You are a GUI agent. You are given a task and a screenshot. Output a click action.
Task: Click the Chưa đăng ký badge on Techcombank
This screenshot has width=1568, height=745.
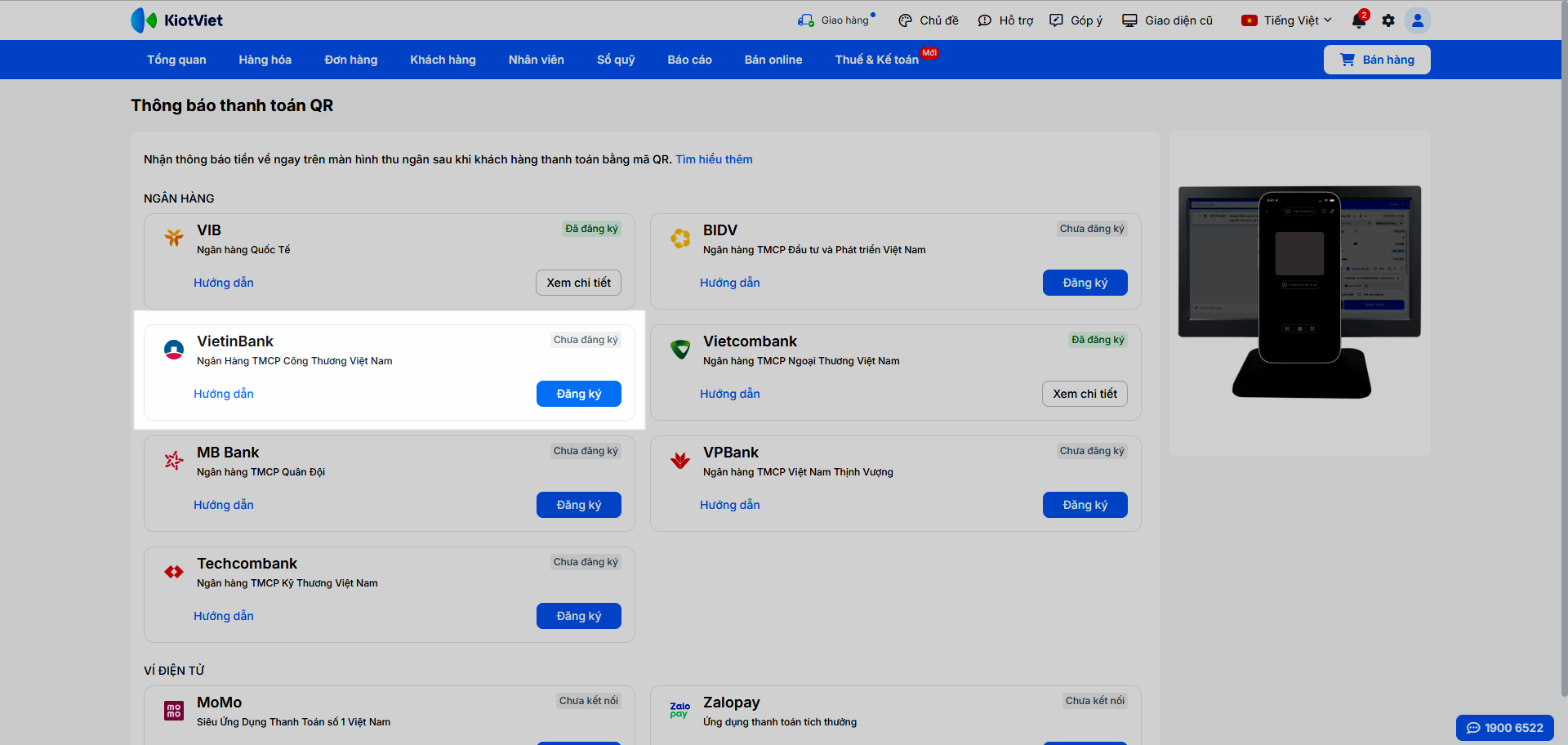[586, 562]
